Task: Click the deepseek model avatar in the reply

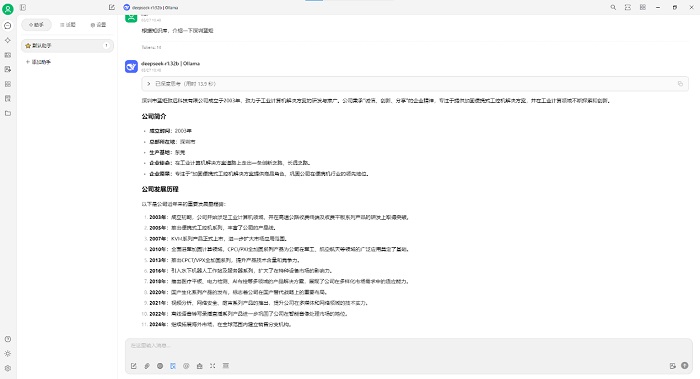Action: pyautogui.click(x=131, y=67)
